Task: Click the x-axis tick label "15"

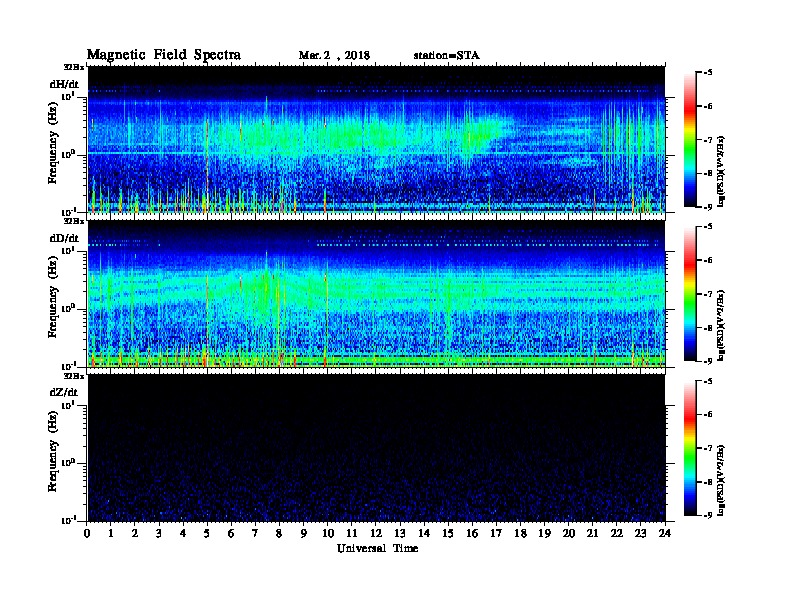Action: [448, 533]
